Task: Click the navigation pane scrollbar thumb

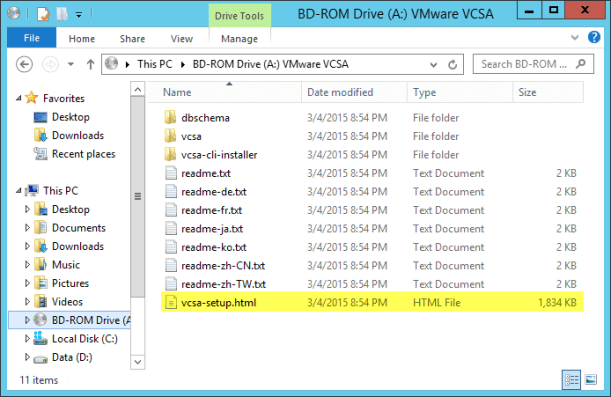Action: (138, 197)
